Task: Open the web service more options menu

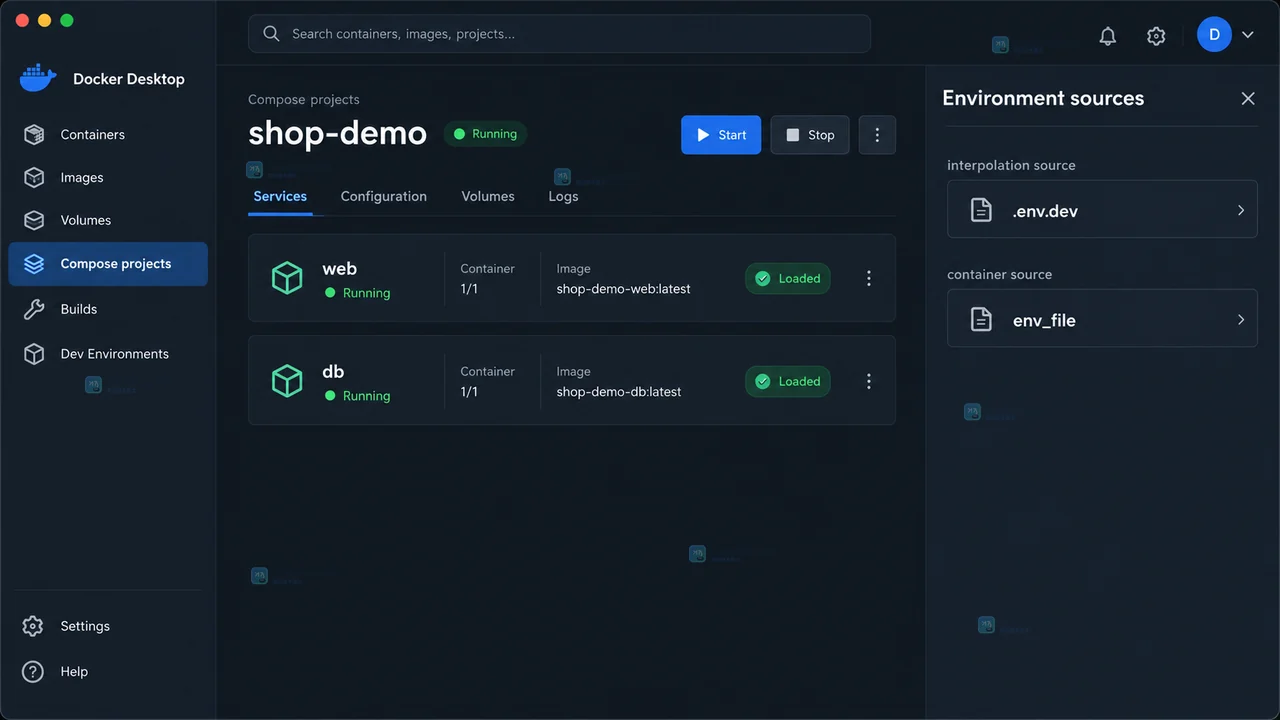Action: [x=869, y=278]
